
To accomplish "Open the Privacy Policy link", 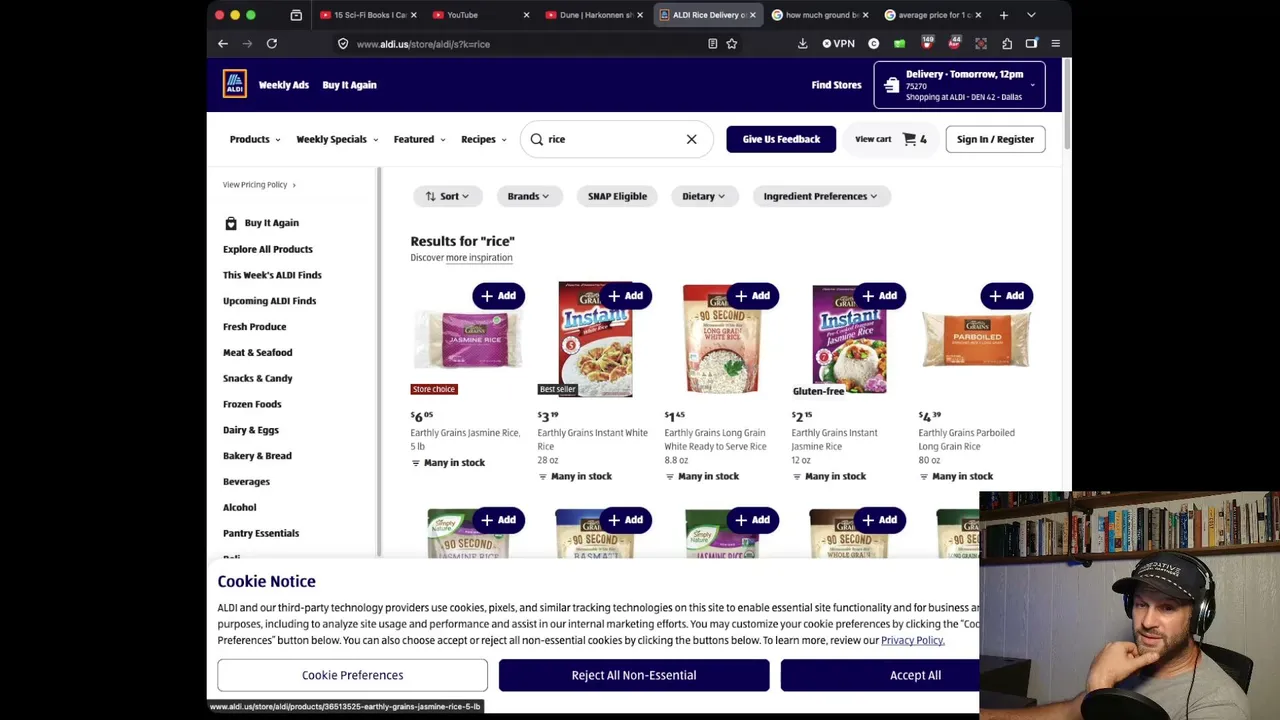I will 912,640.
